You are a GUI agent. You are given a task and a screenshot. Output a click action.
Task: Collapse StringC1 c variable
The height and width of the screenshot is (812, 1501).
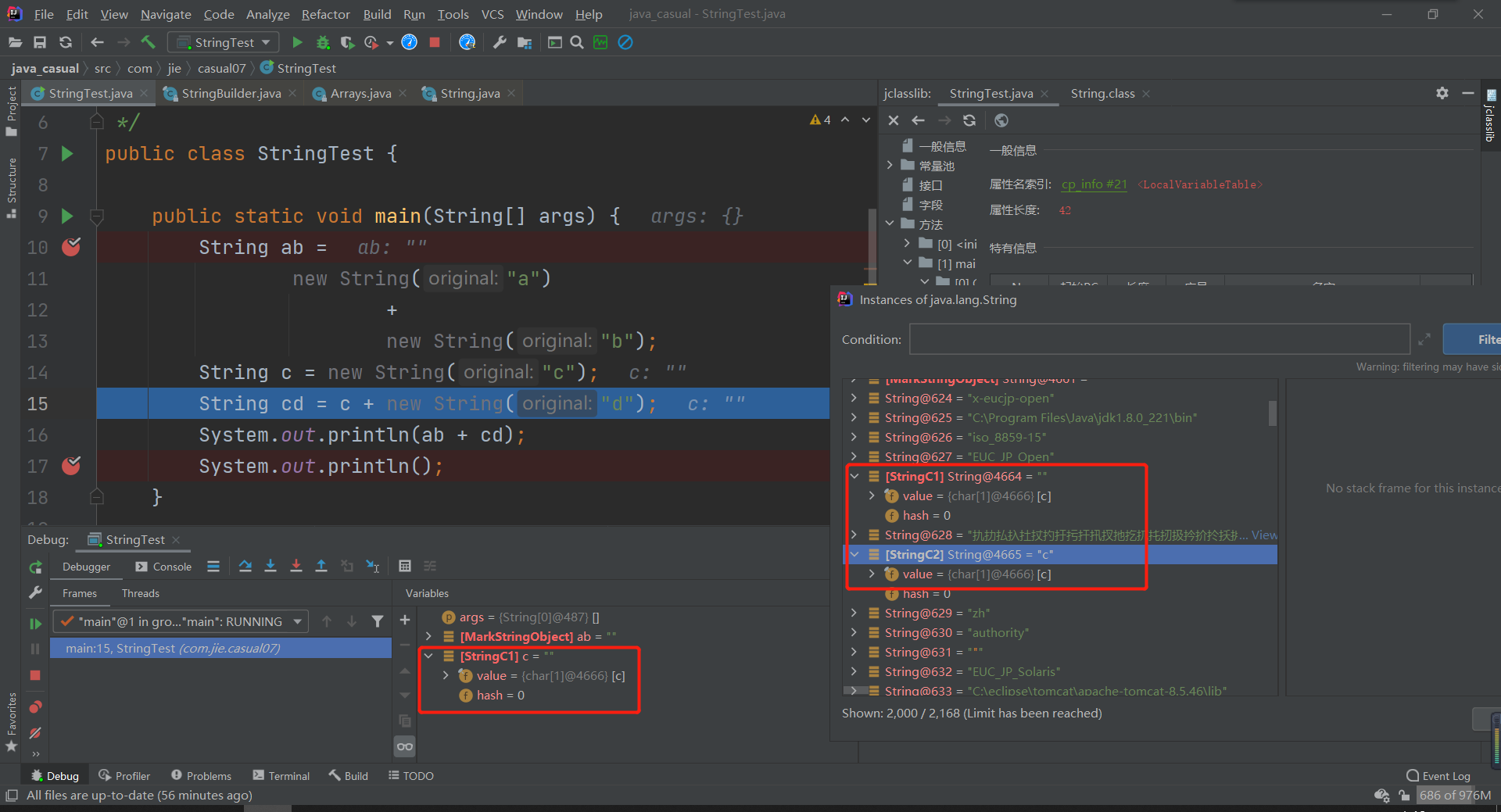tap(429, 656)
